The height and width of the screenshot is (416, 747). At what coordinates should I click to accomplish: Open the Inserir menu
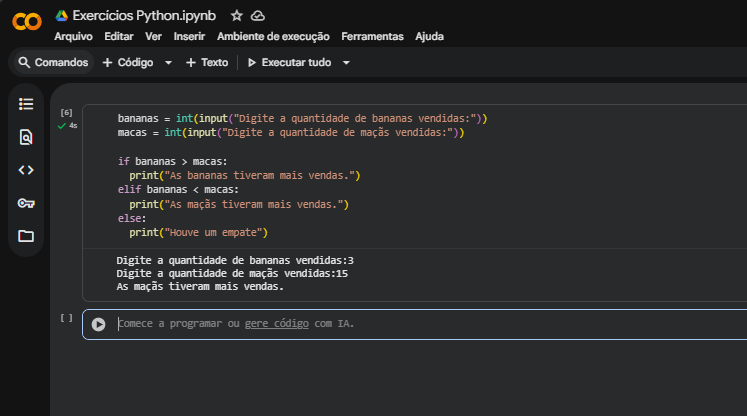pyautogui.click(x=189, y=36)
